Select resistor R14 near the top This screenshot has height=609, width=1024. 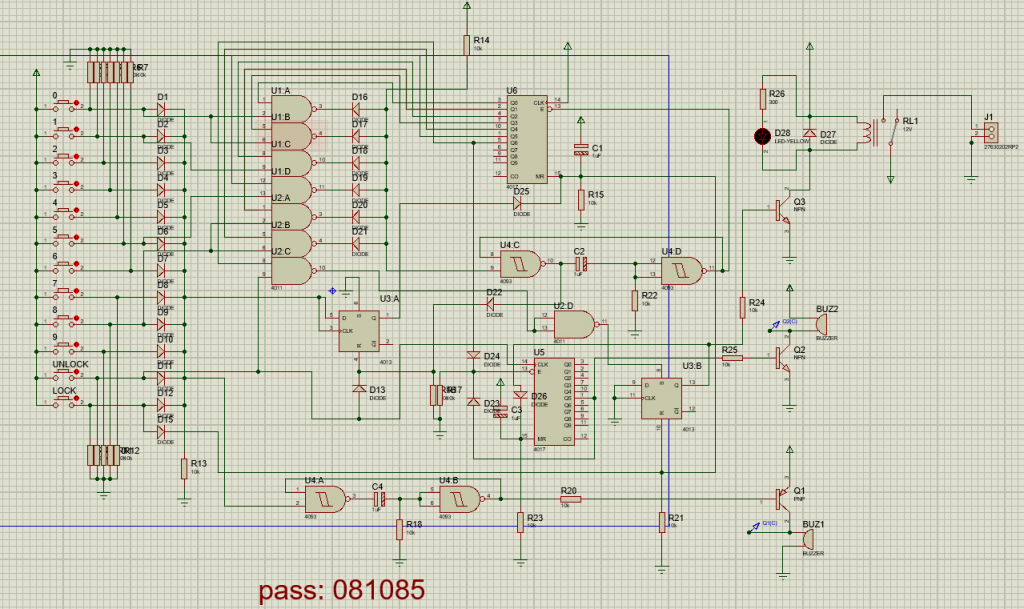[x=466, y=45]
